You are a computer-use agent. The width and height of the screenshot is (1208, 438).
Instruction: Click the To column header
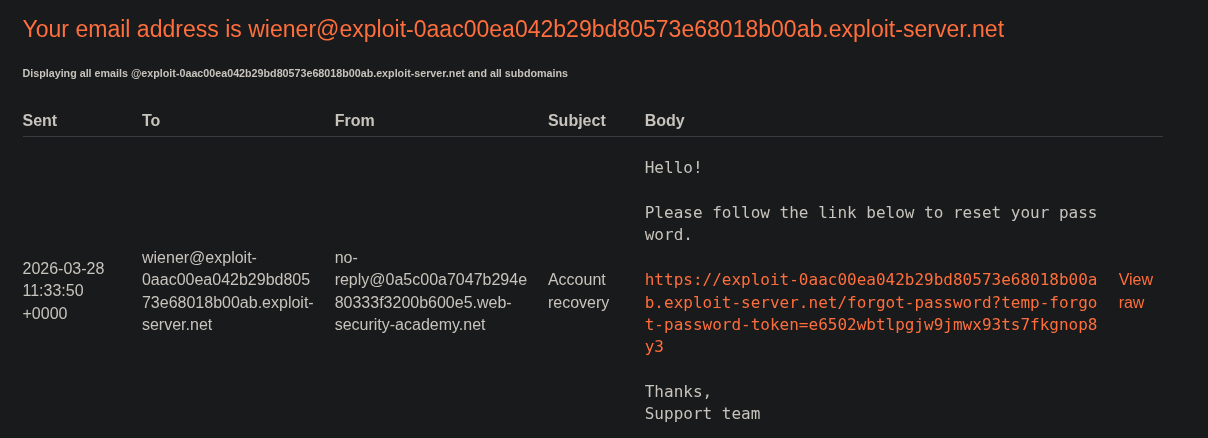[x=151, y=121]
